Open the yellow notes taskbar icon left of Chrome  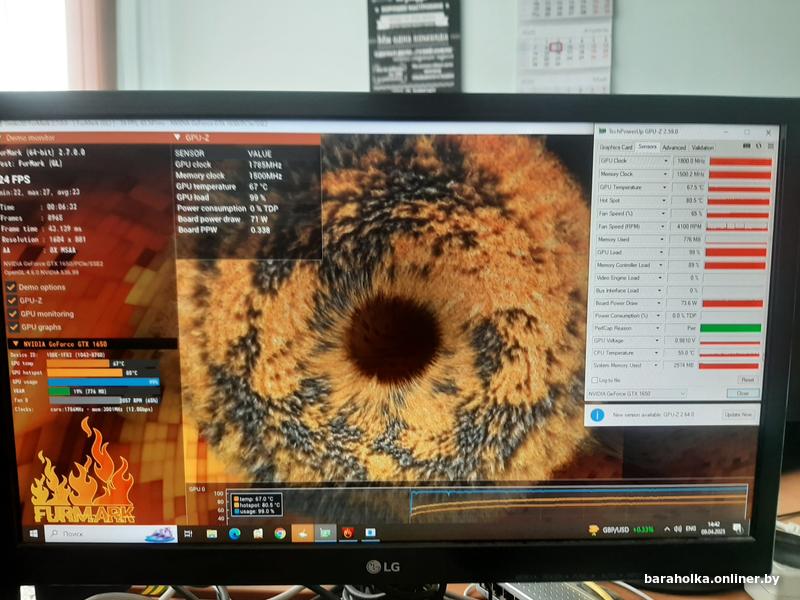(x=258, y=534)
